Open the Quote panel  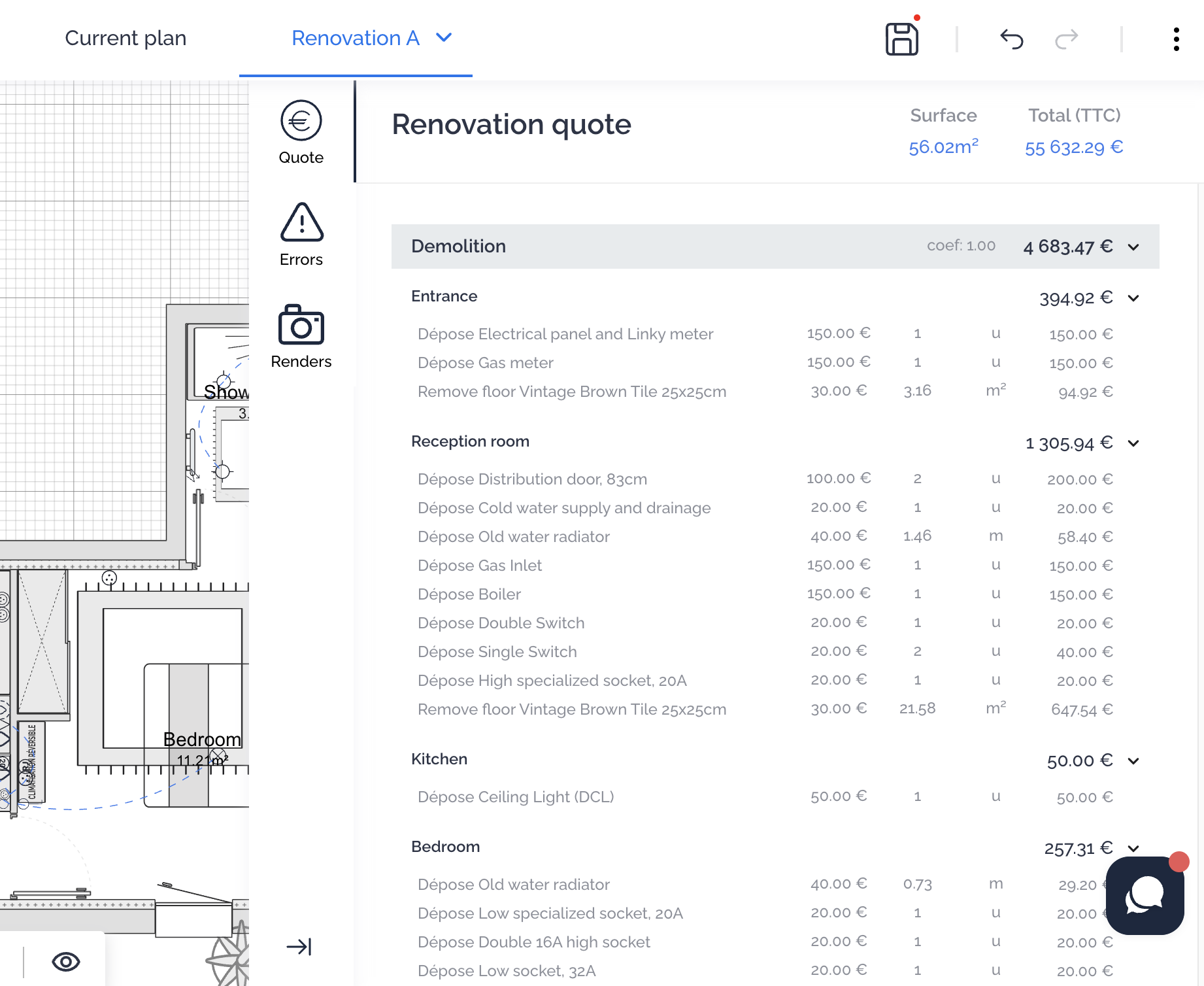click(x=301, y=133)
